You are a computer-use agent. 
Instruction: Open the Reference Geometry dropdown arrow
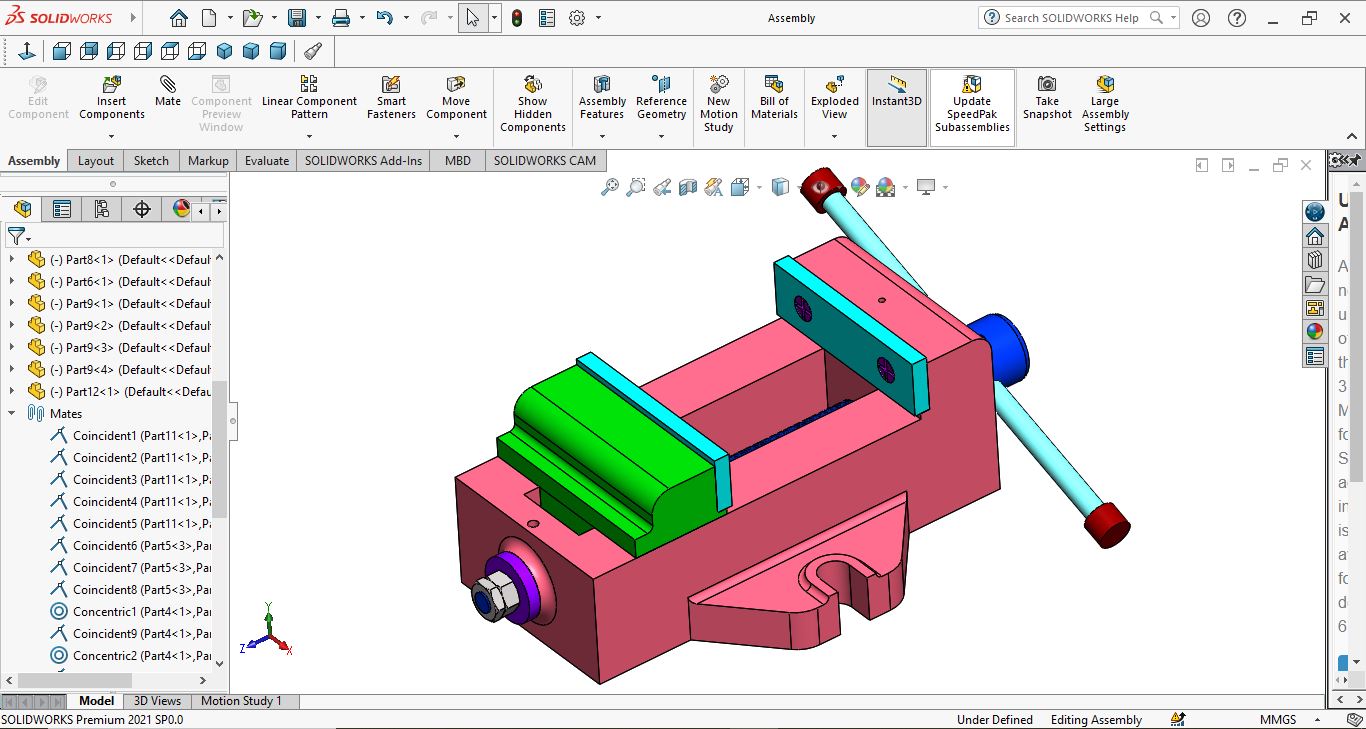(x=661, y=136)
